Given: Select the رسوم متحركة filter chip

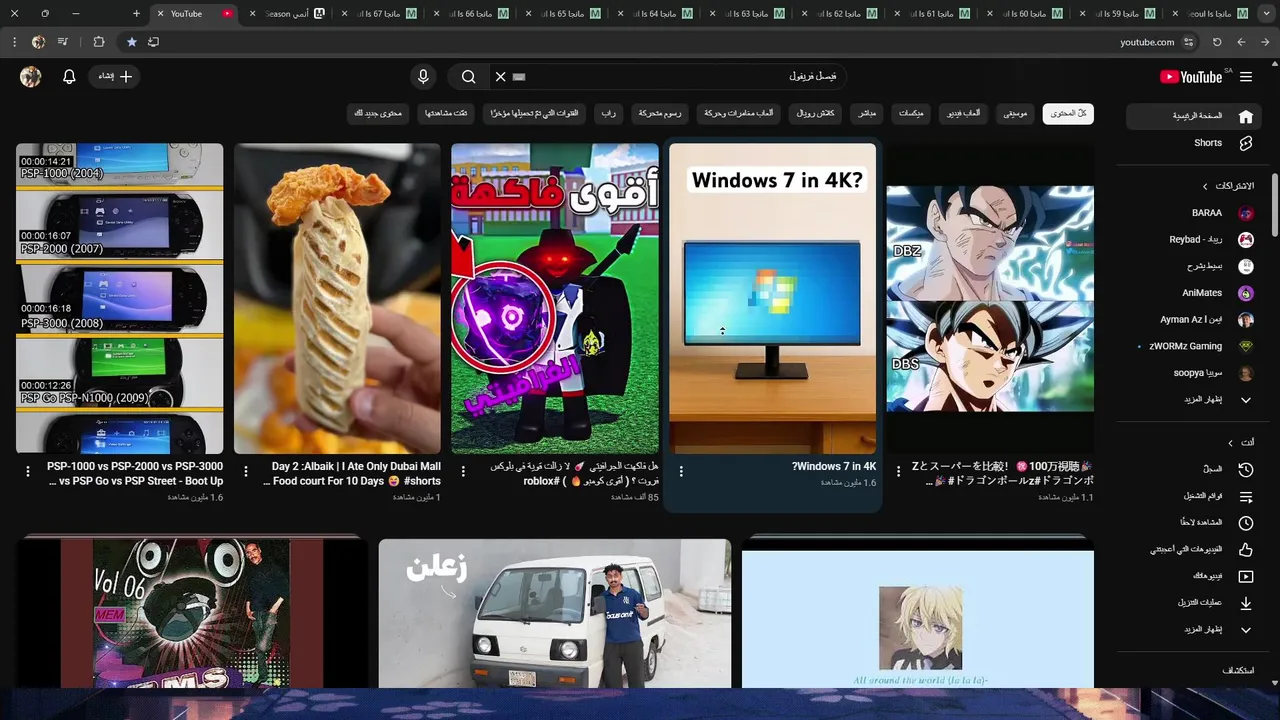Looking at the screenshot, I should coord(660,114).
